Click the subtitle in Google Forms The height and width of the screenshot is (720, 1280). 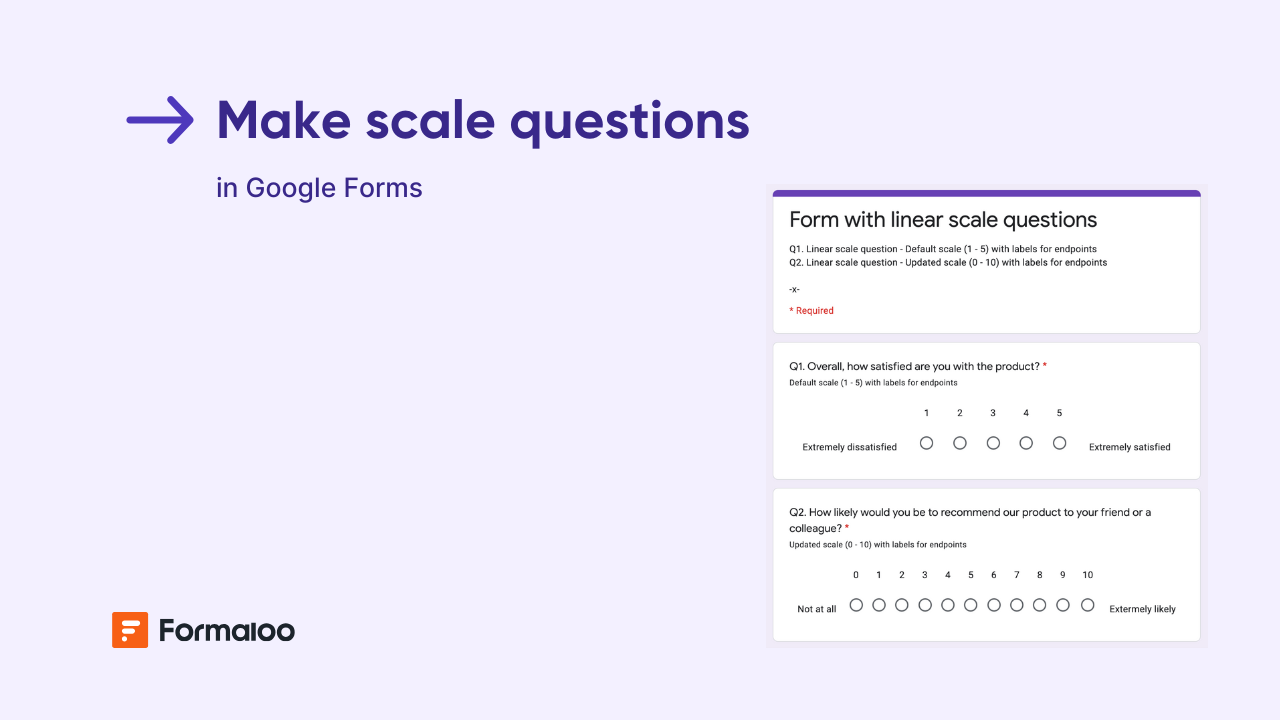(x=319, y=188)
